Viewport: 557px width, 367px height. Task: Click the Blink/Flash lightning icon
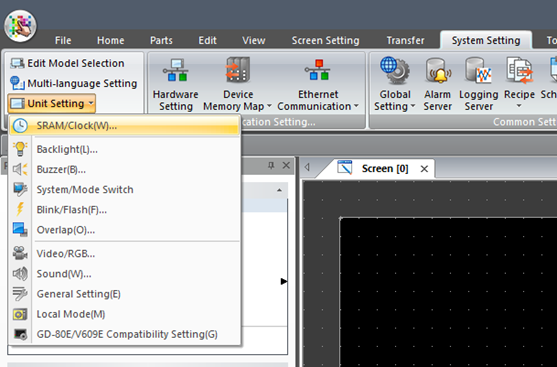click(x=20, y=210)
